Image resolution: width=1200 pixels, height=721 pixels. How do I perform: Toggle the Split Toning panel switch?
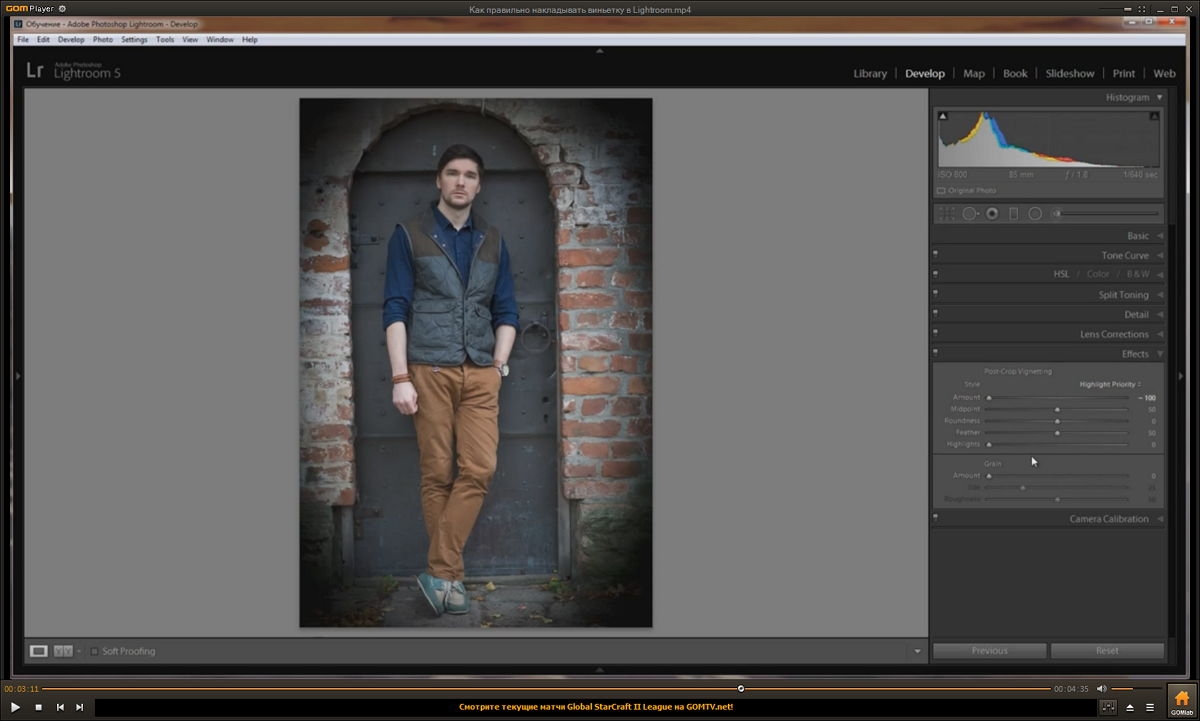(x=935, y=292)
